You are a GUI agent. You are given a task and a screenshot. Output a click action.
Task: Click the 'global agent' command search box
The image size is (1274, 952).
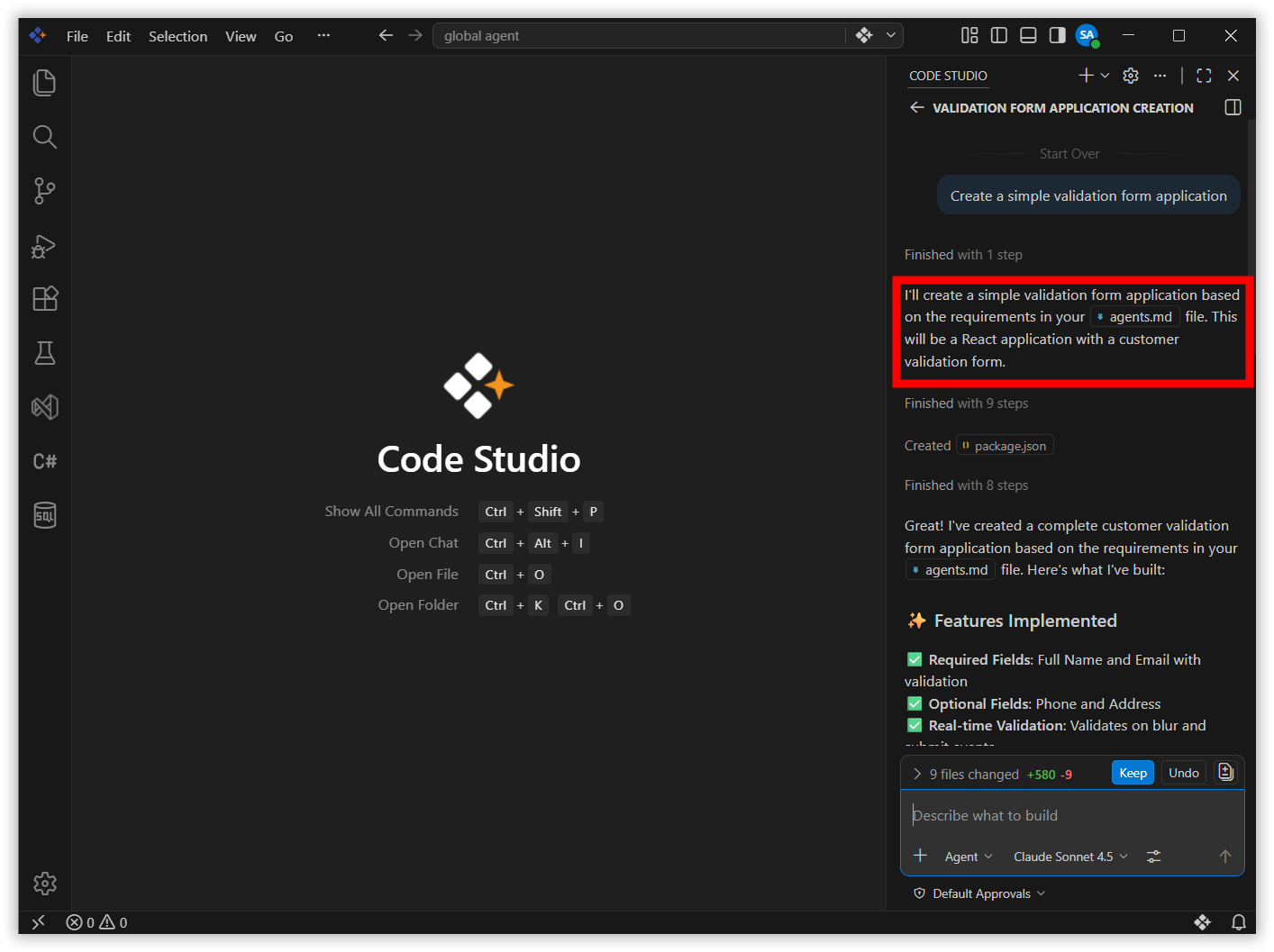point(639,36)
